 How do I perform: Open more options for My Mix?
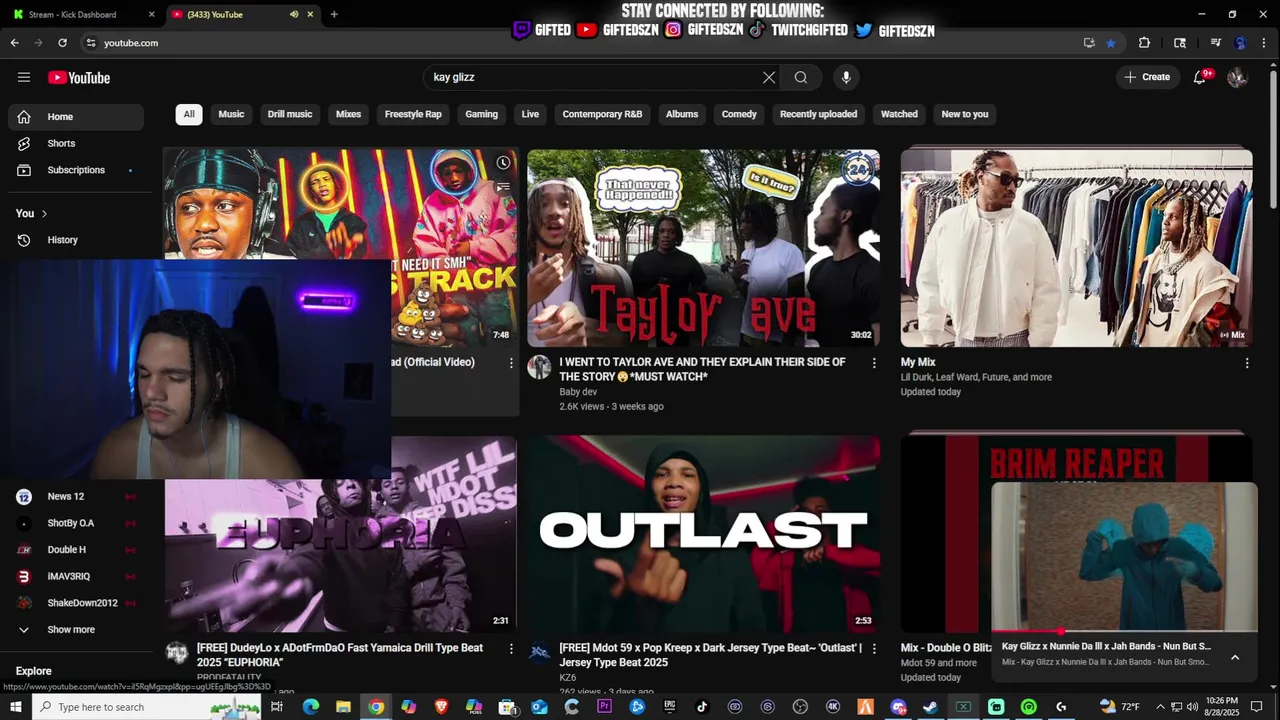(1247, 363)
